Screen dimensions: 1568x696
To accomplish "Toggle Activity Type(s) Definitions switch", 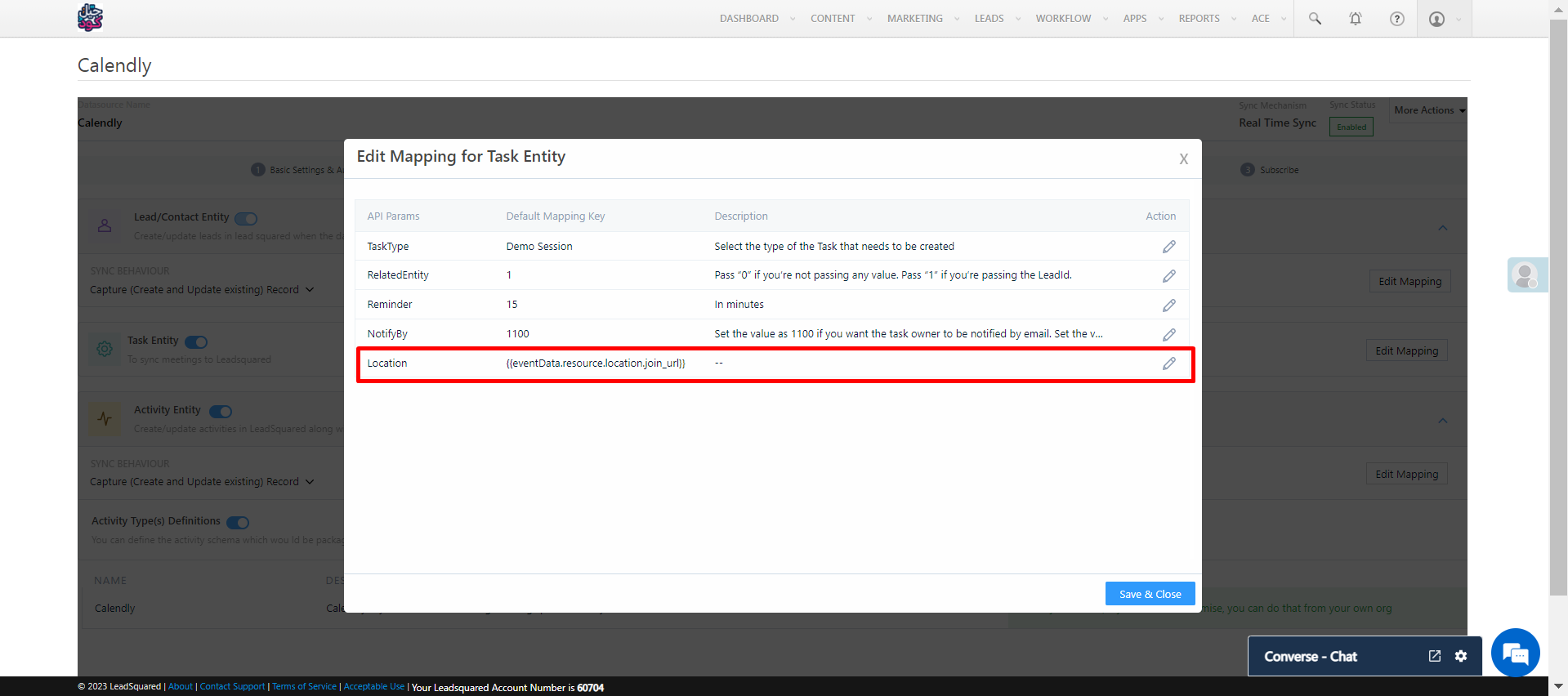I will click(x=238, y=522).
